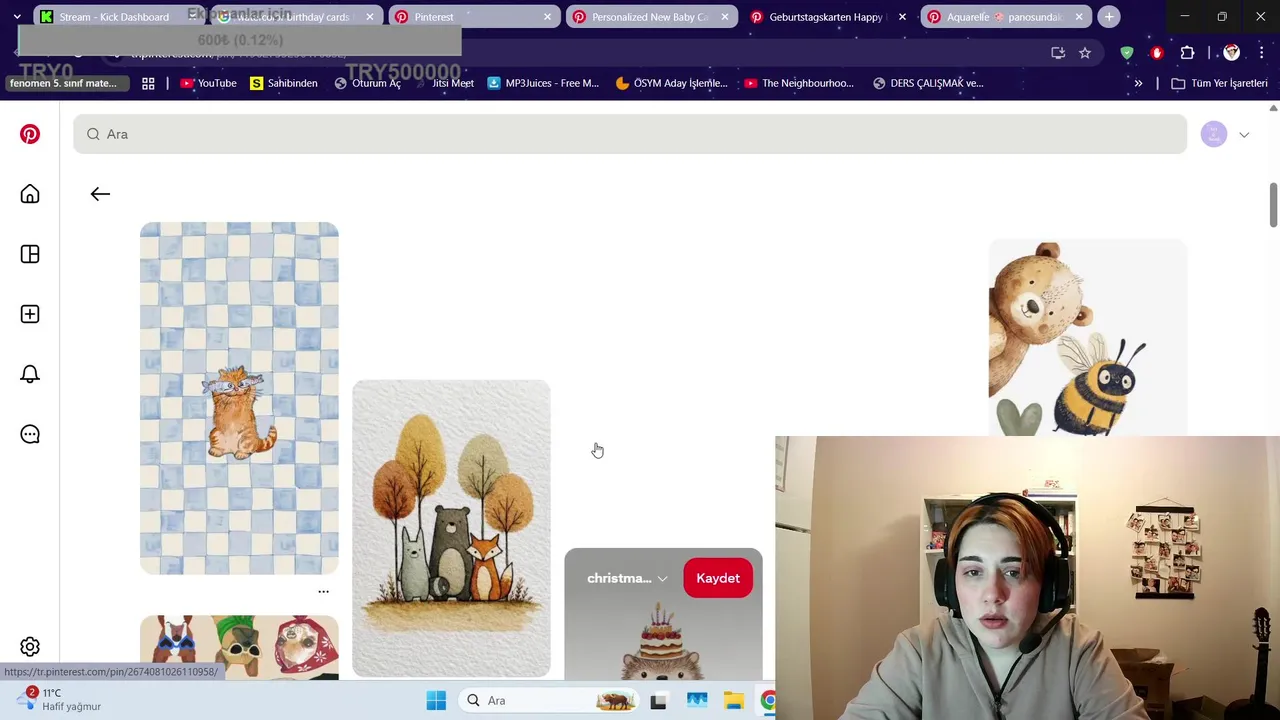Close the Pinterest tab
The image size is (1280, 720).
[x=547, y=17]
